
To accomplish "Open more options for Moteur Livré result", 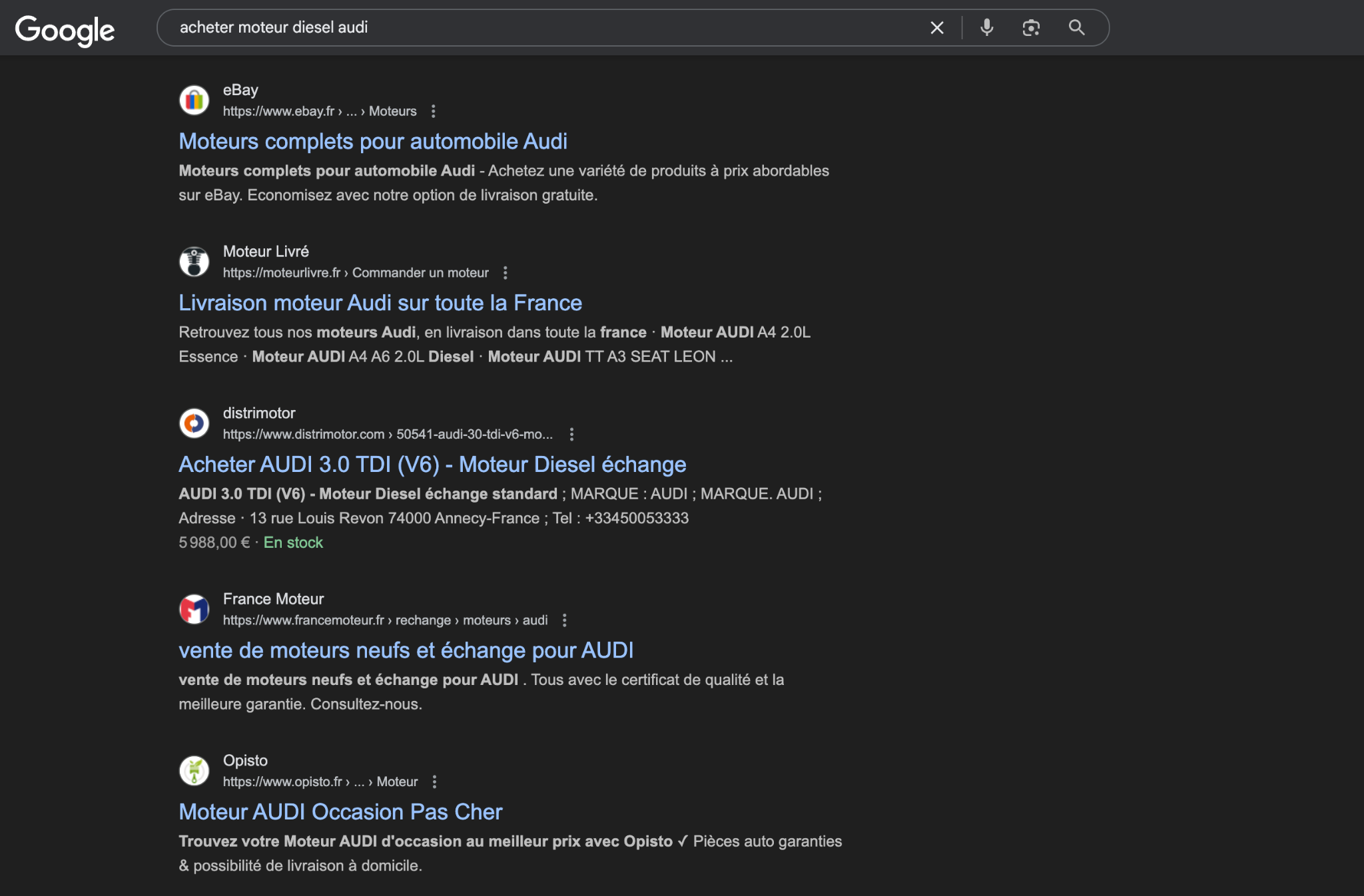I will tap(506, 273).
